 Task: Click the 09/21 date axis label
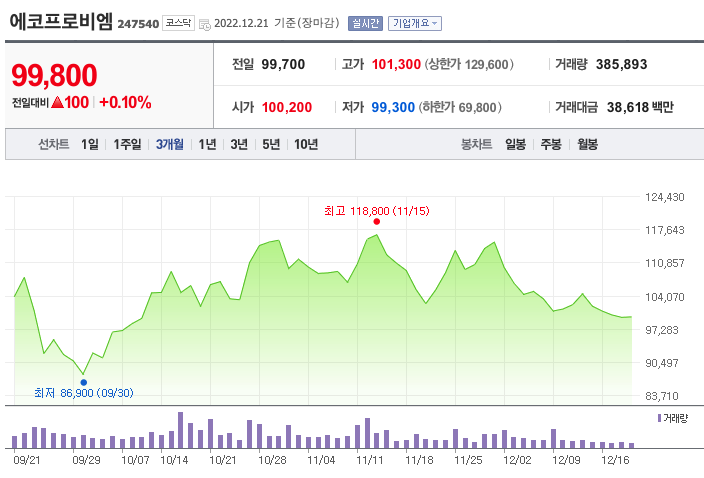(26, 460)
